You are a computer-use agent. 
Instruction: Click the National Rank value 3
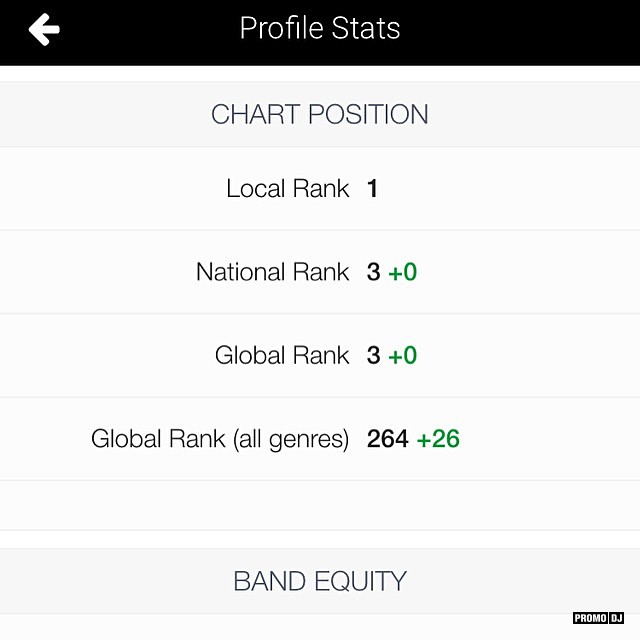coord(374,272)
